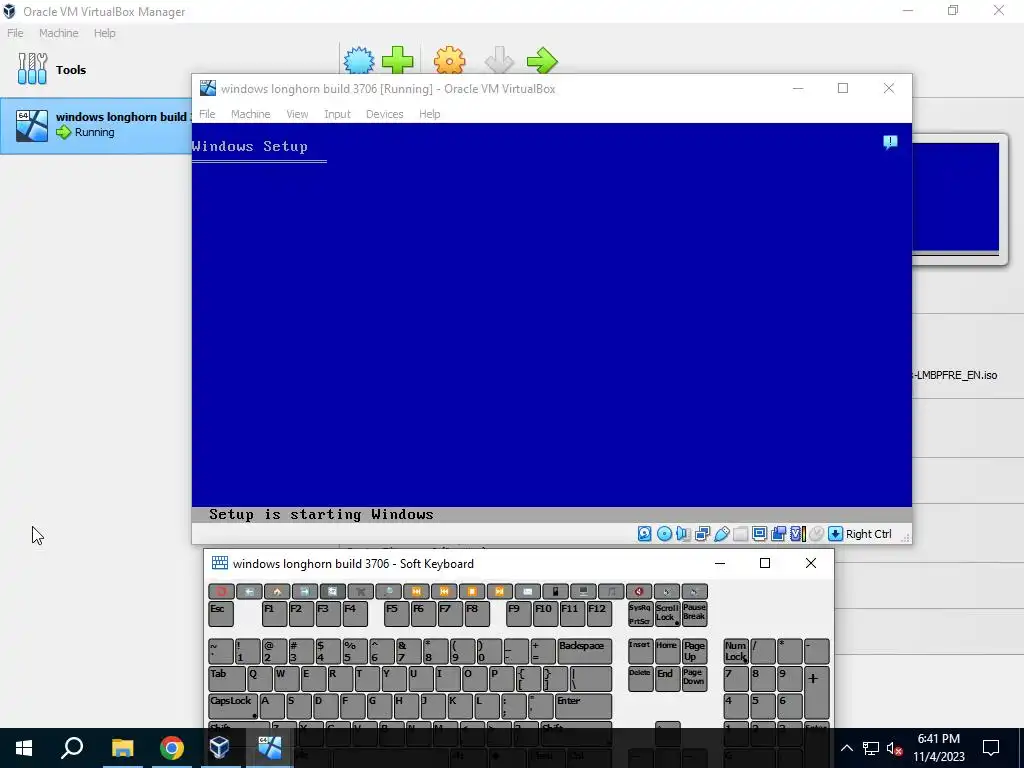
Task: Click the greyed Discard arrow icon
Action: tap(499, 61)
